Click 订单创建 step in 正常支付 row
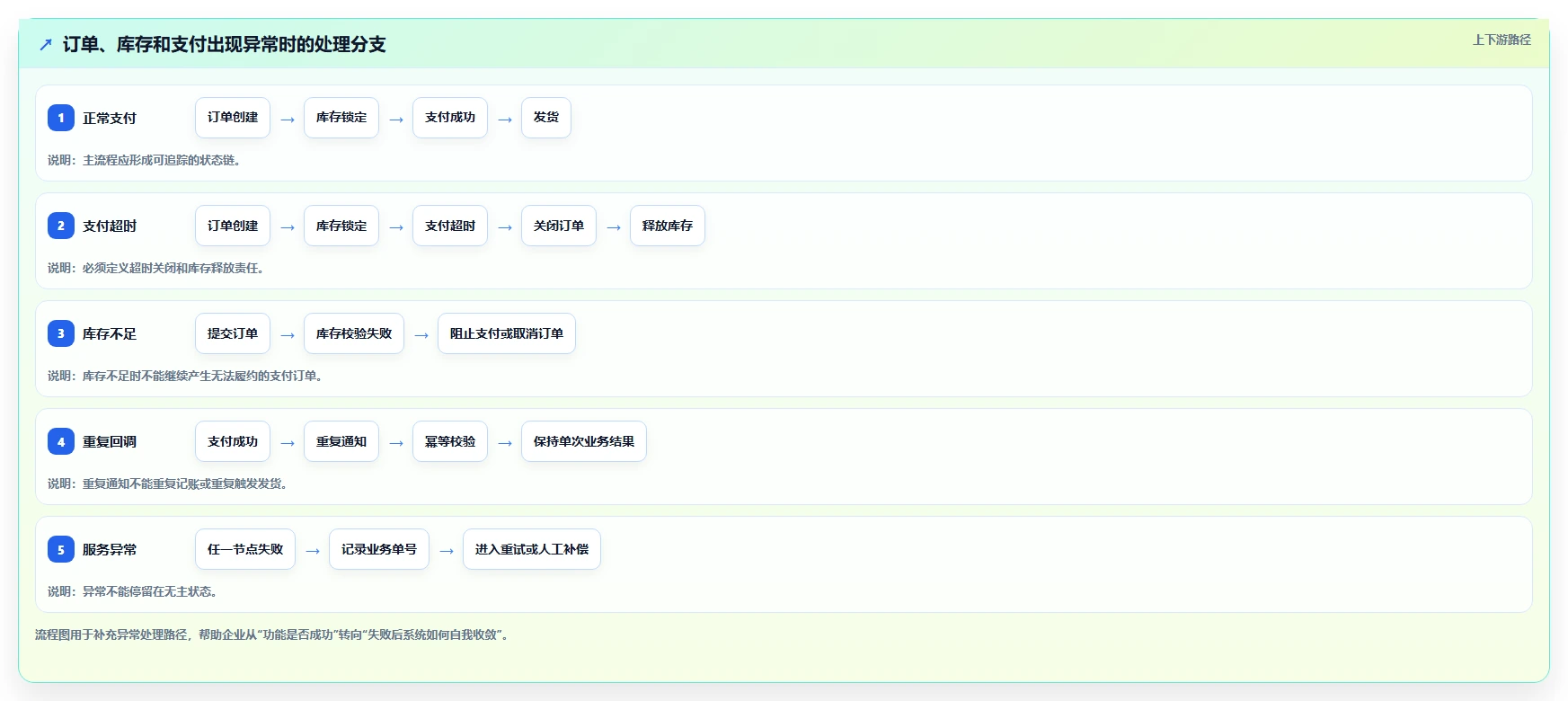The height and width of the screenshot is (701, 1568). pyautogui.click(x=233, y=118)
